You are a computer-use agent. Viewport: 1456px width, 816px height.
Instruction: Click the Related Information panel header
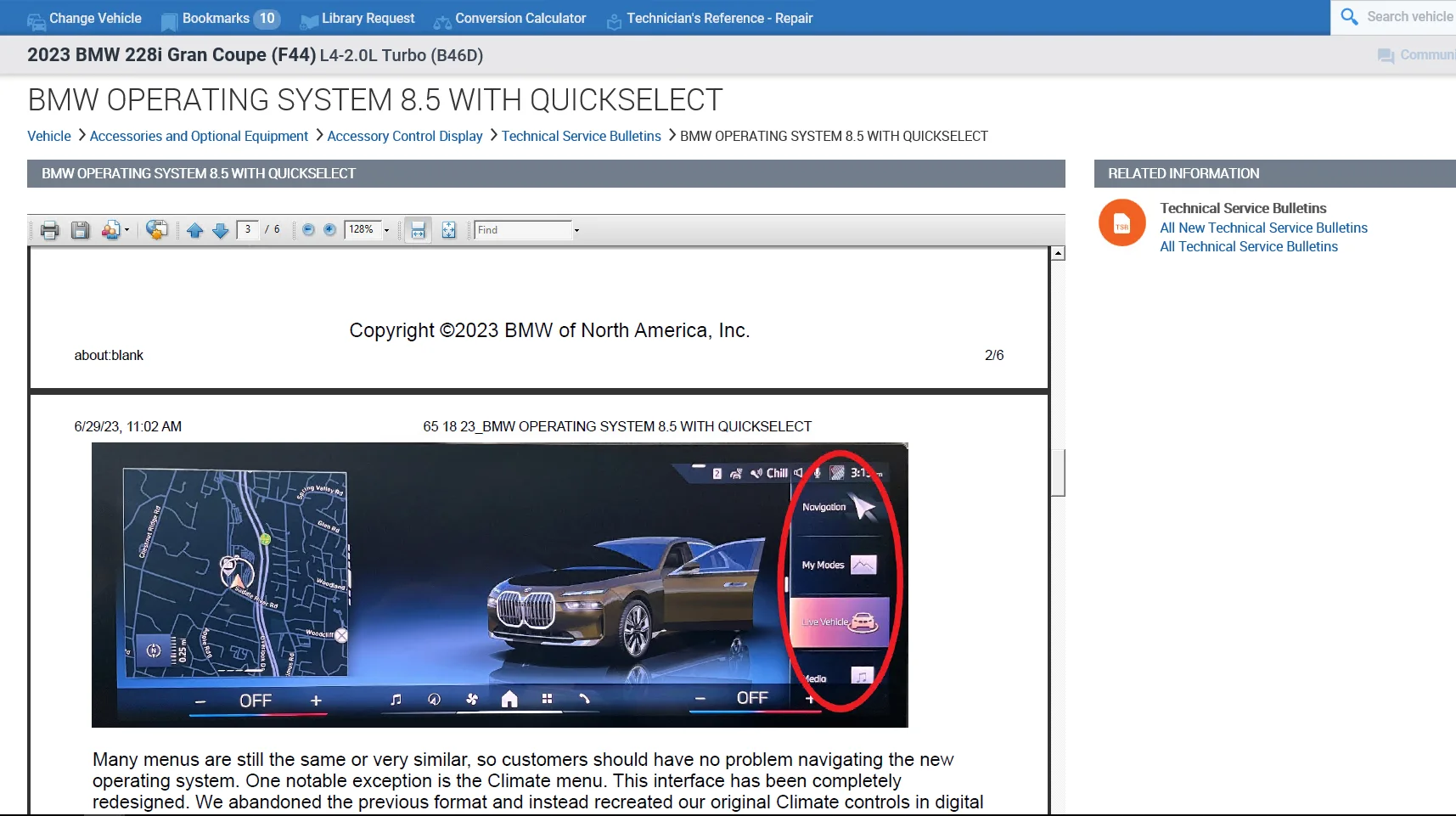(1274, 173)
